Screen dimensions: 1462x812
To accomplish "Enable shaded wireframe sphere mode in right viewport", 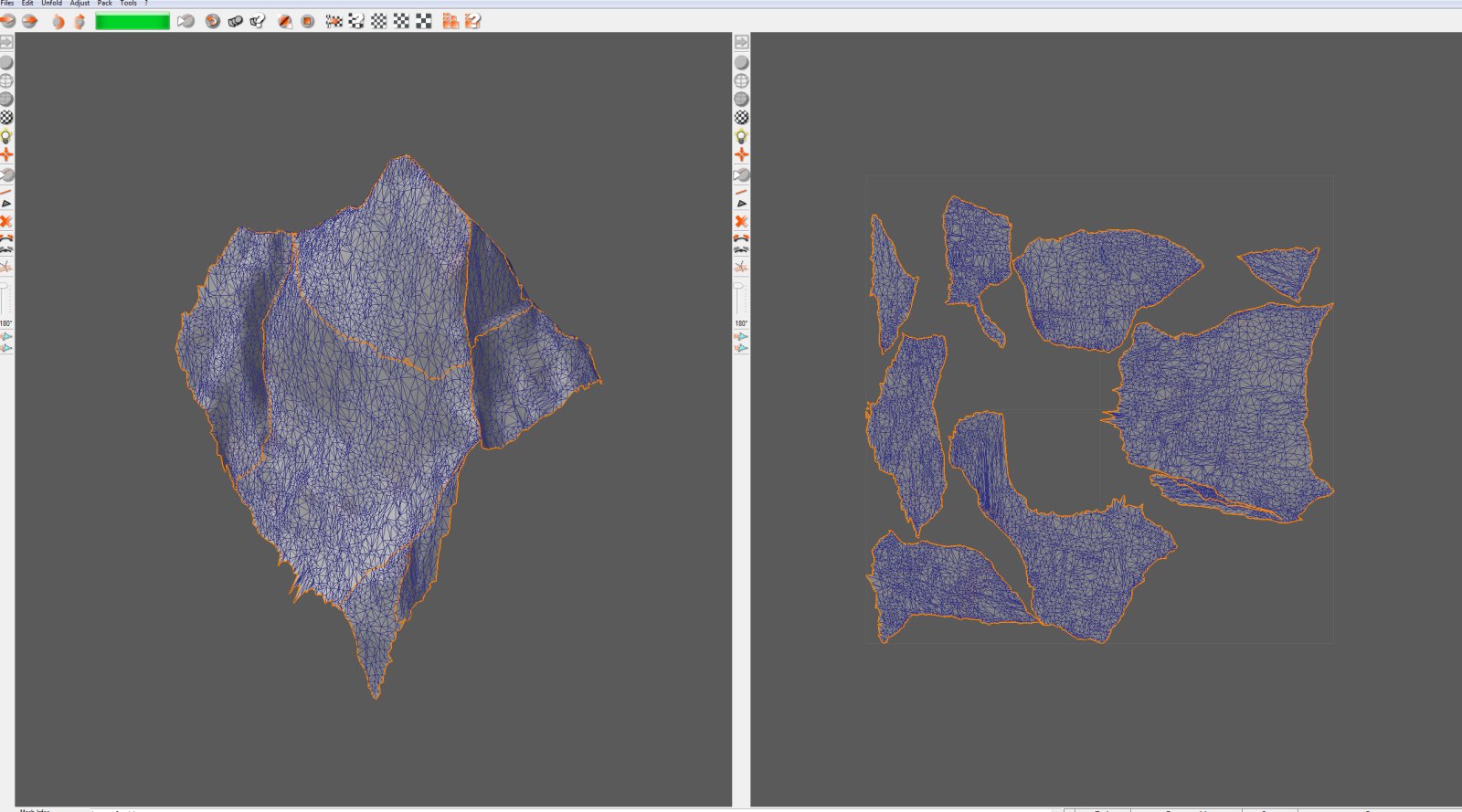I will click(x=741, y=99).
